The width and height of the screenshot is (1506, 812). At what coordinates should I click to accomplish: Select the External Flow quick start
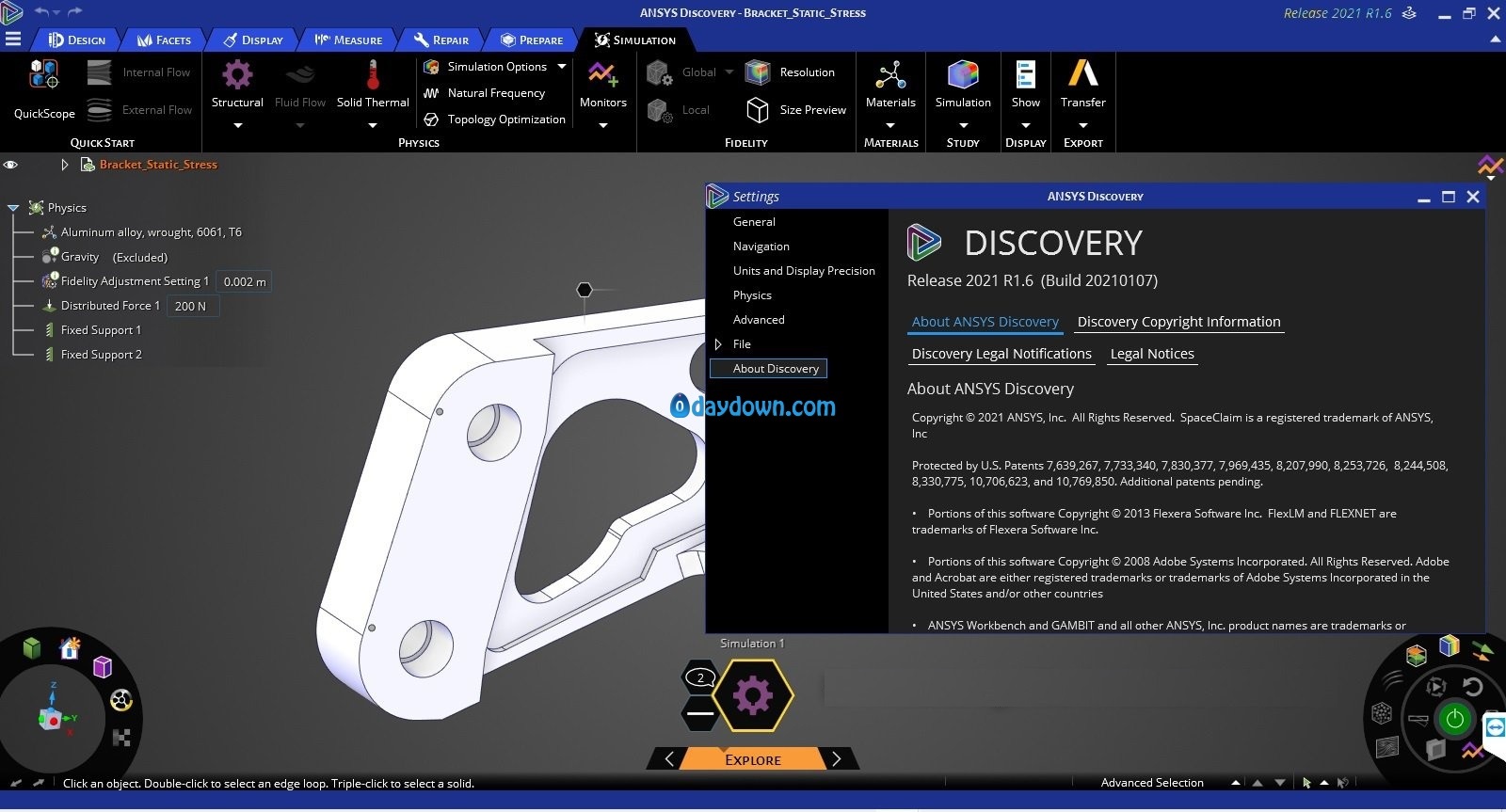138,110
